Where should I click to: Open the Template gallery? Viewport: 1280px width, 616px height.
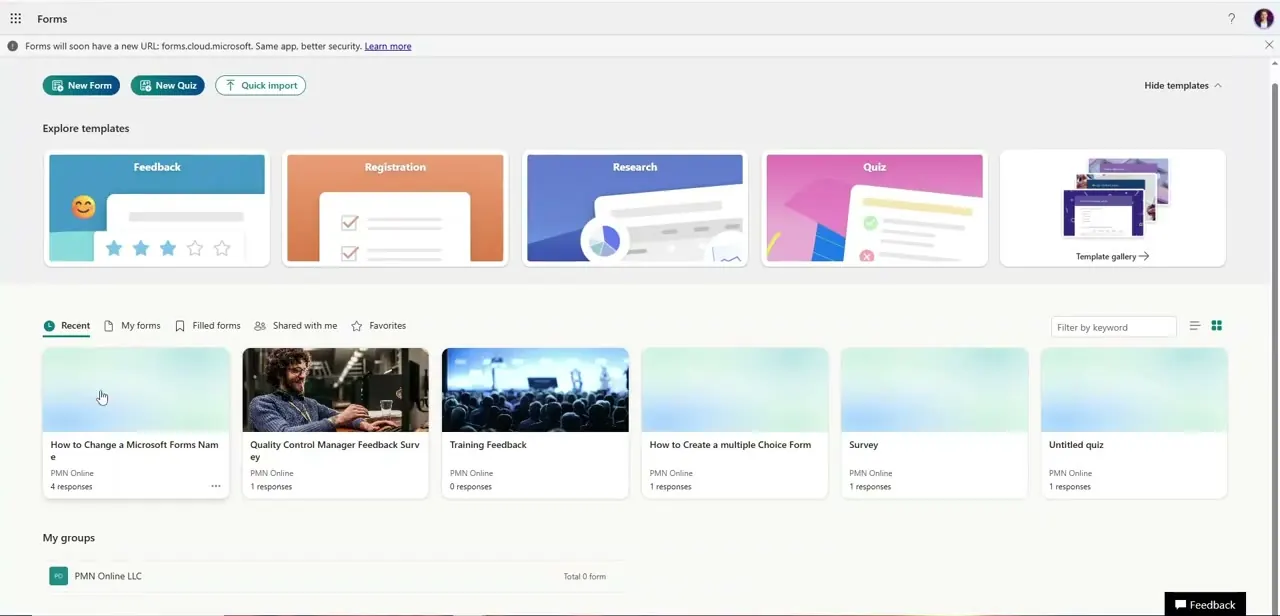1113,208
